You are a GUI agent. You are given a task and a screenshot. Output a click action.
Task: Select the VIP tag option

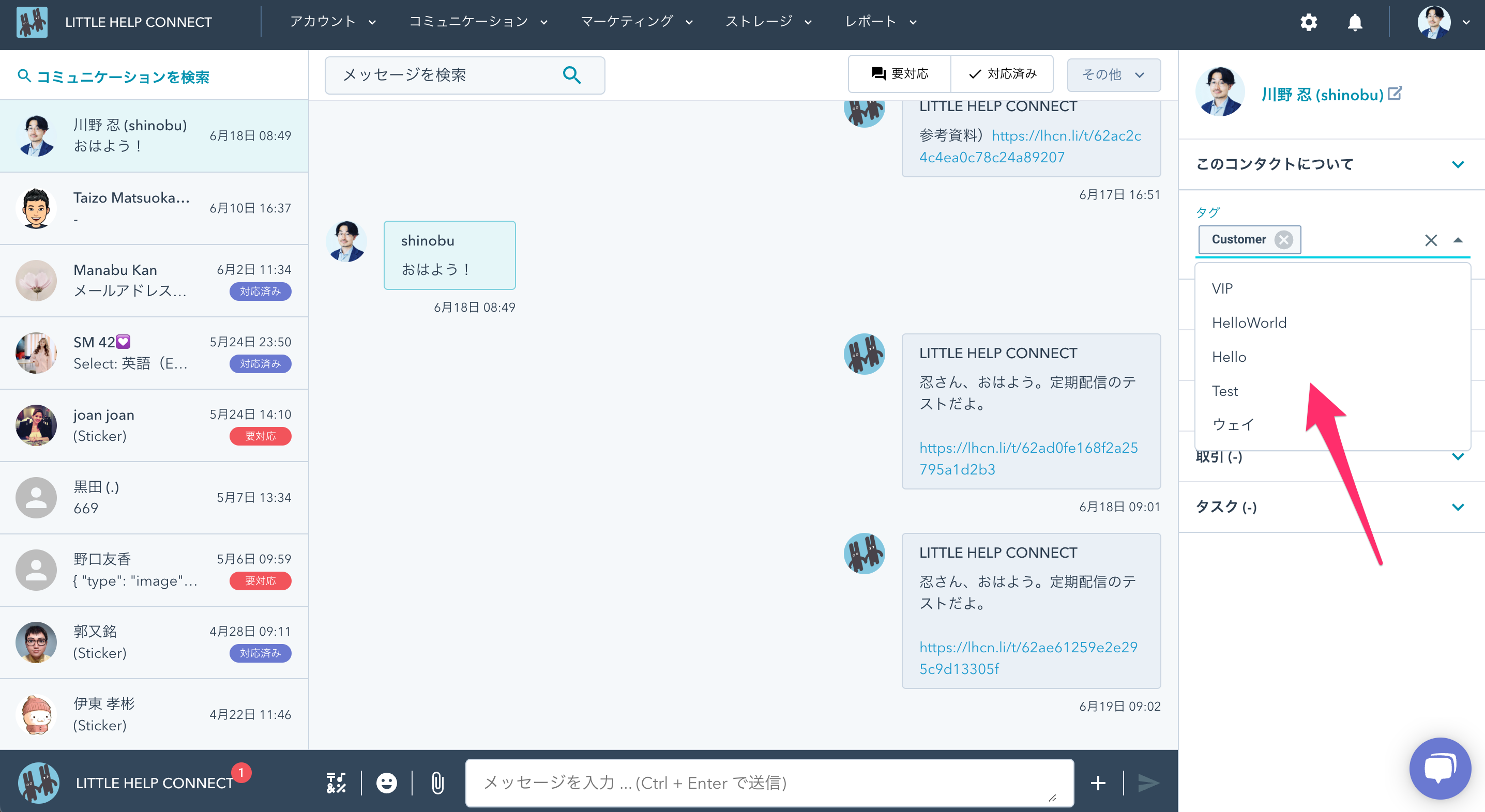1332,288
